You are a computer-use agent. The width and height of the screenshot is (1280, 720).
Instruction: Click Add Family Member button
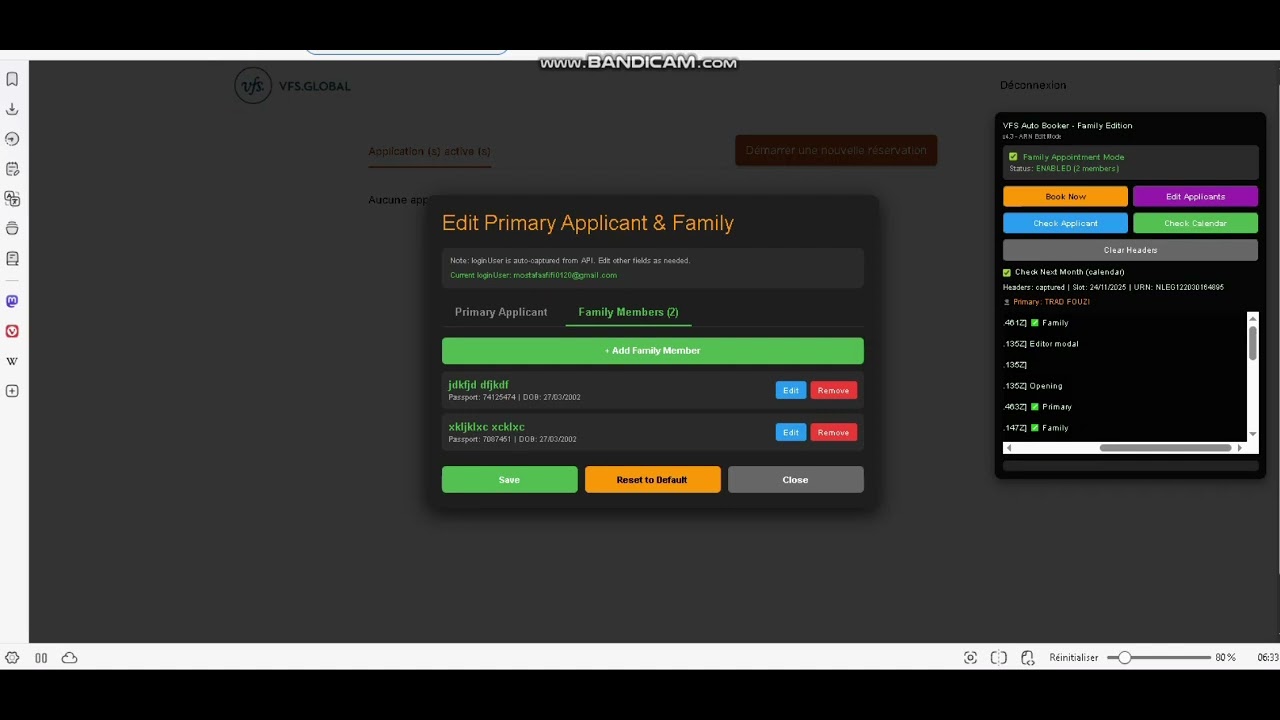point(653,351)
